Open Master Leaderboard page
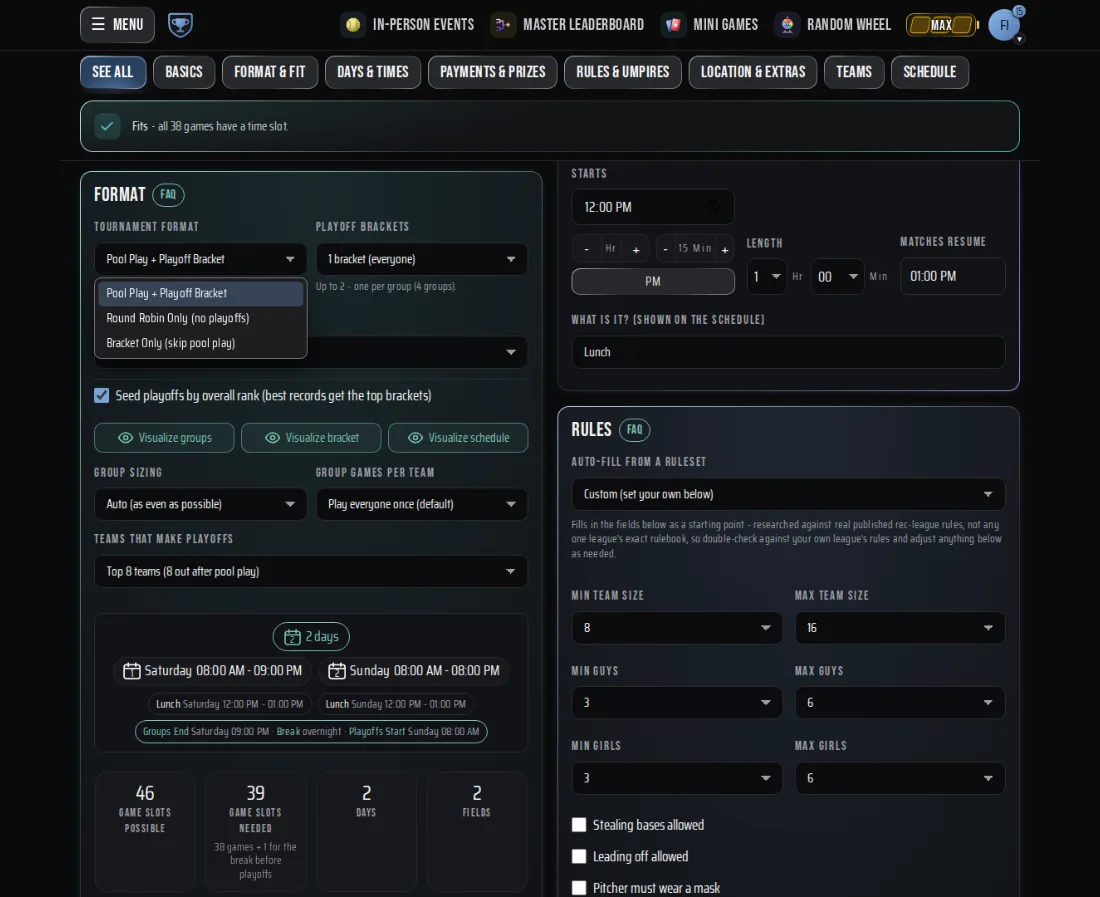This screenshot has height=897, width=1100. (x=583, y=25)
